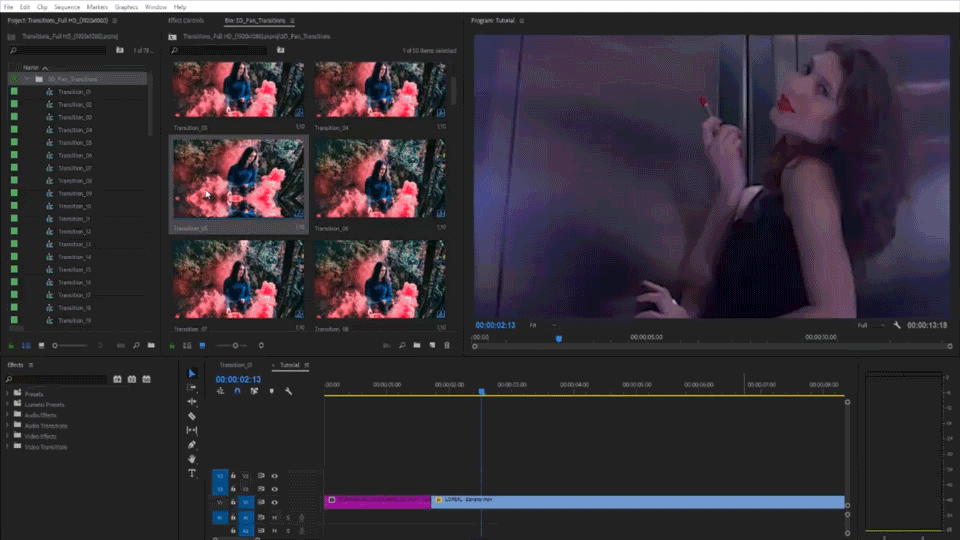Toggle V2 track eye visibility
The image size is (960, 540).
coord(274,489)
